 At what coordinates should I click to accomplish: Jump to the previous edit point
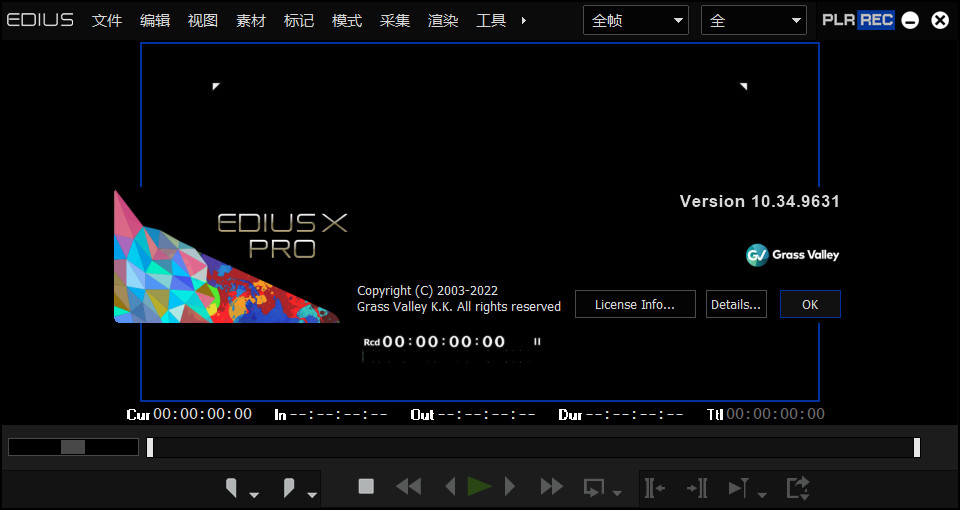(654, 488)
